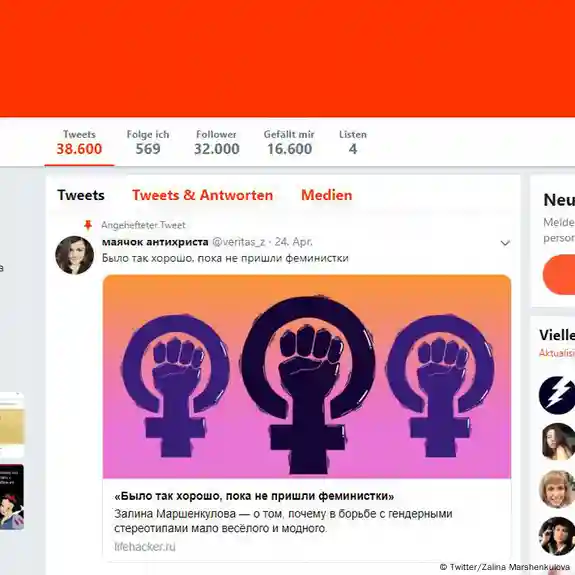Open the lifehacker.ru article link card
575x575 pixels.
tap(307, 521)
